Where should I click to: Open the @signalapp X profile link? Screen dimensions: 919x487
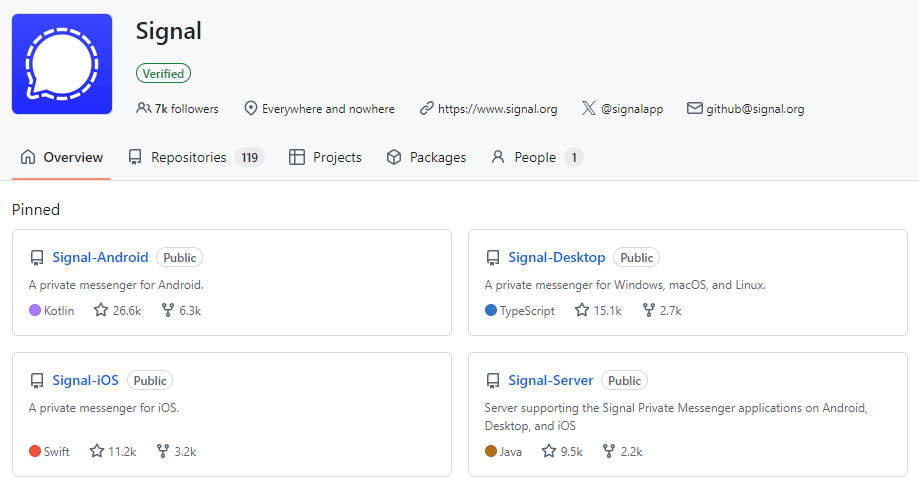(632, 109)
